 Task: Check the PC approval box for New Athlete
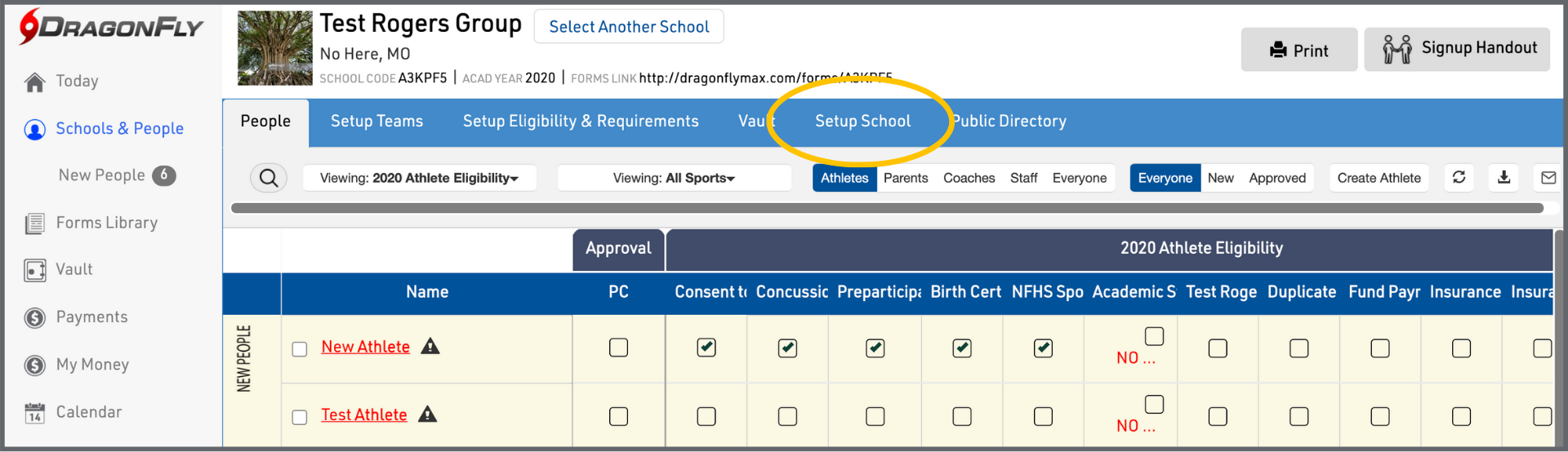(618, 348)
